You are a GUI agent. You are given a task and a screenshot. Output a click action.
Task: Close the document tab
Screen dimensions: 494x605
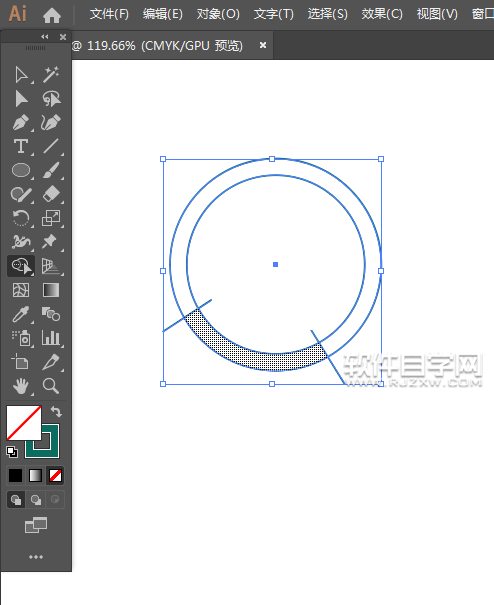pos(263,46)
